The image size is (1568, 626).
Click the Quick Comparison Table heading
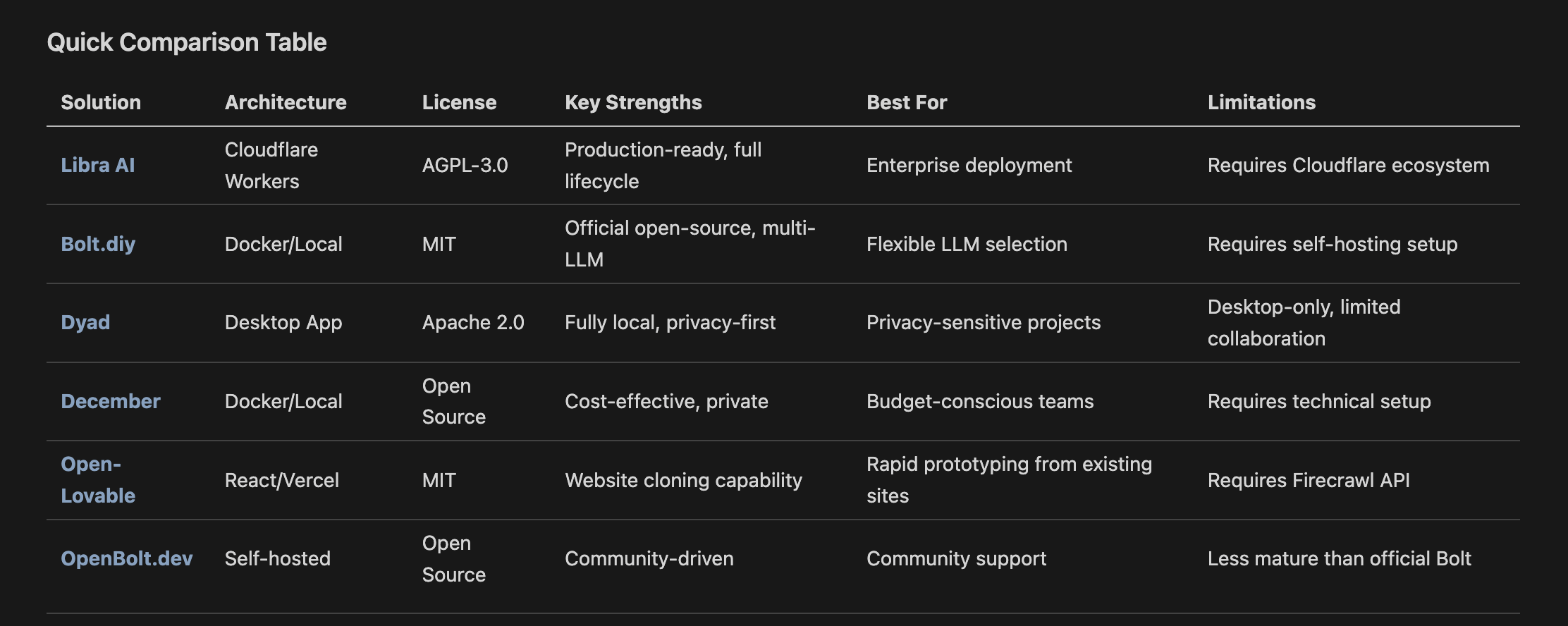(x=187, y=42)
